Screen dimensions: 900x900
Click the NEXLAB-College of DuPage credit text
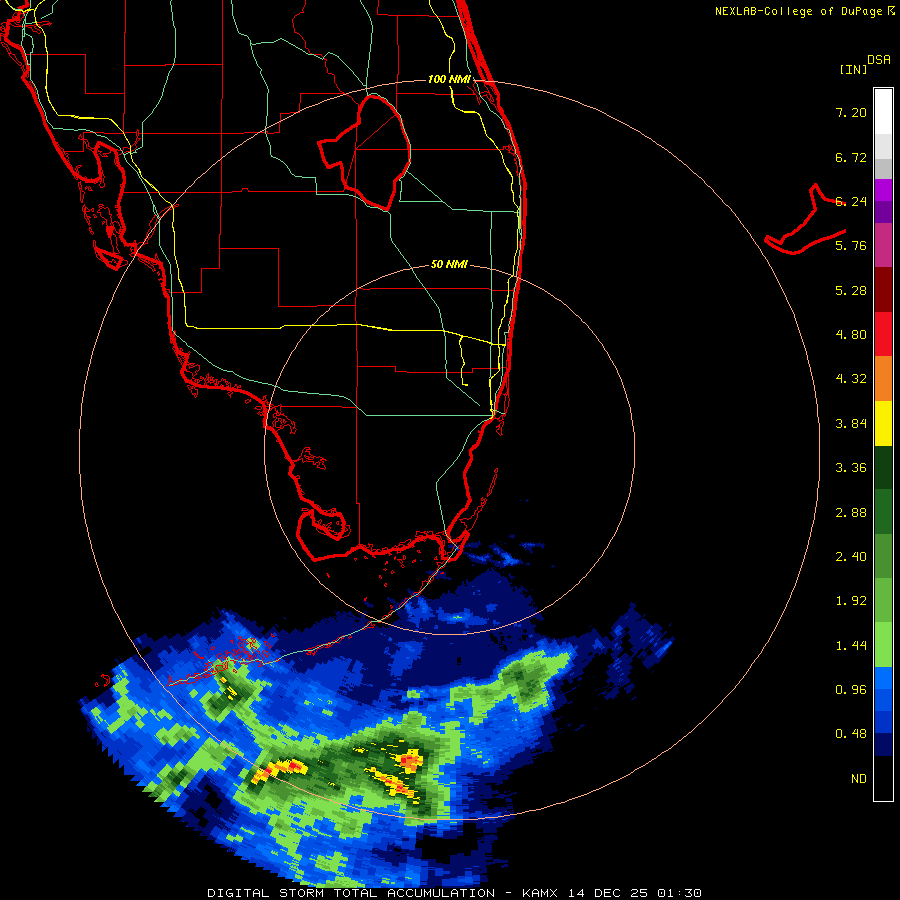pyautogui.click(x=804, y=11)
